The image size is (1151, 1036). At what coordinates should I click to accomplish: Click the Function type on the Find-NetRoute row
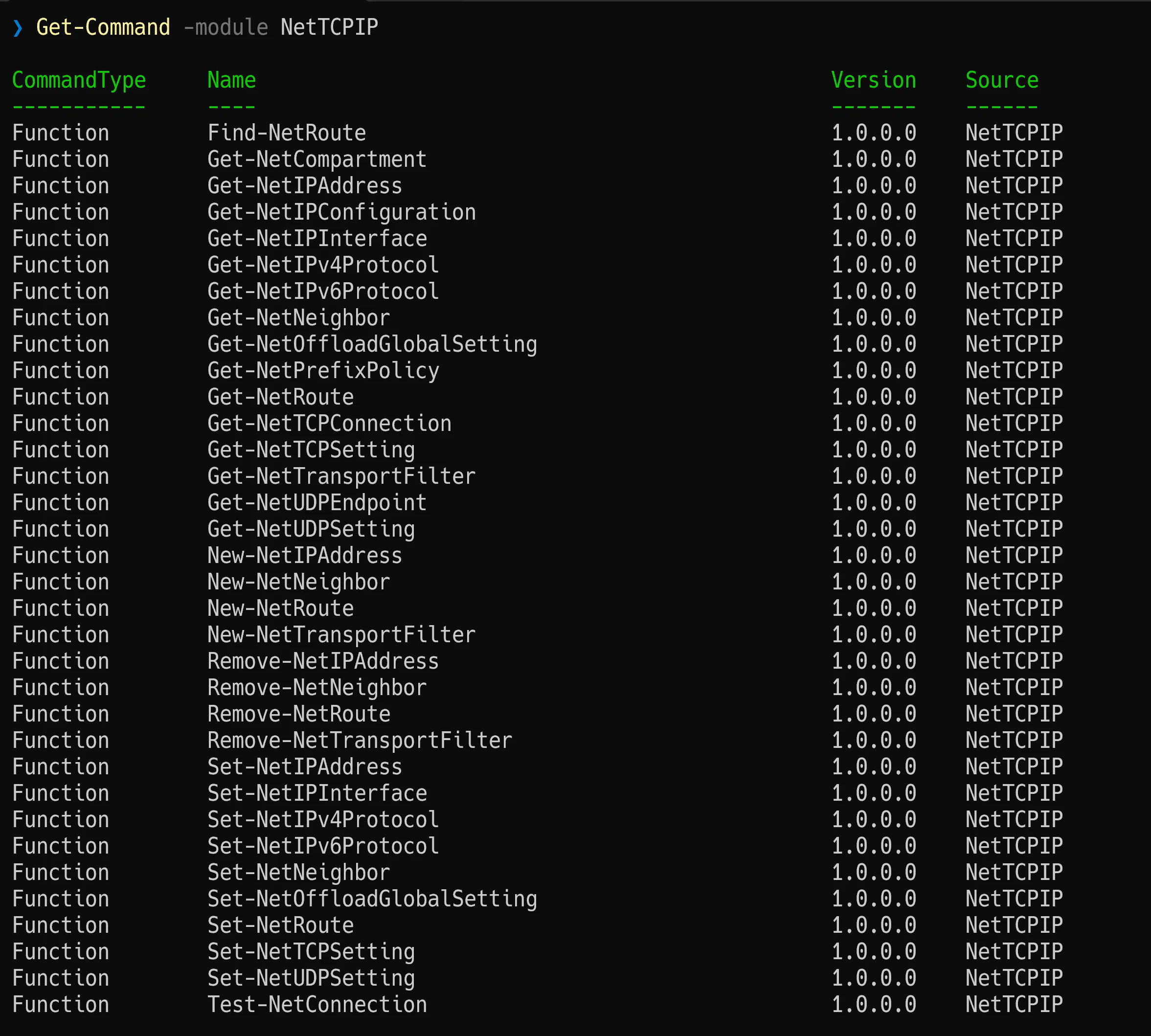click(61, 133)
